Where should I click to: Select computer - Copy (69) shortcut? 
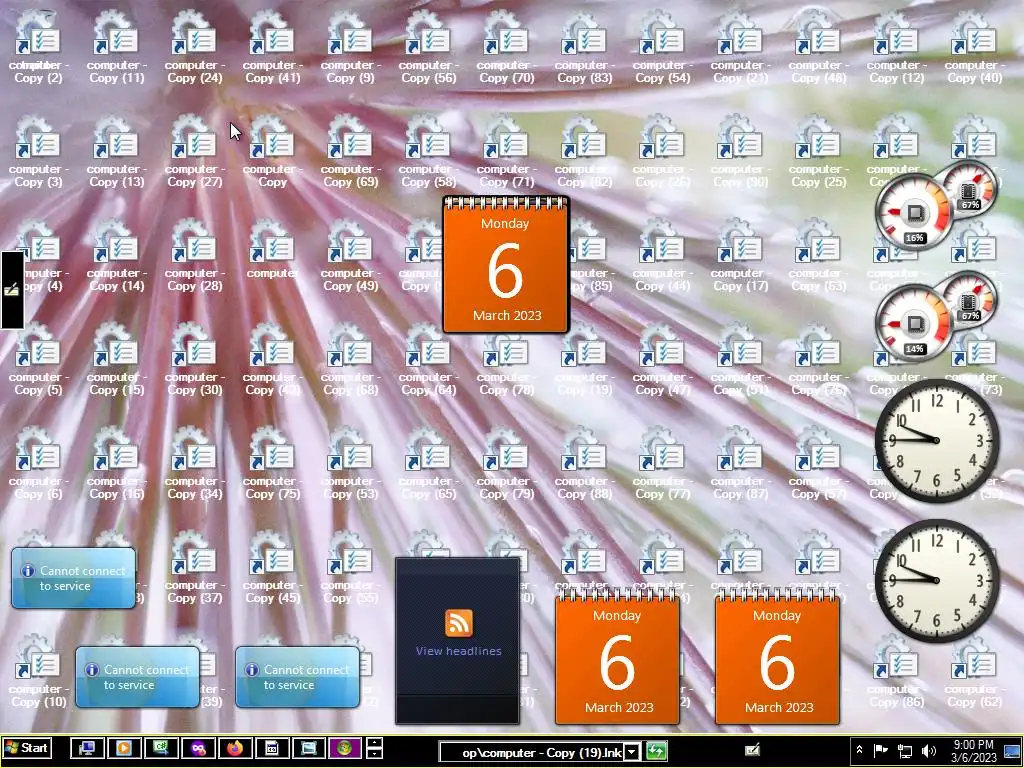pos(350,152)
